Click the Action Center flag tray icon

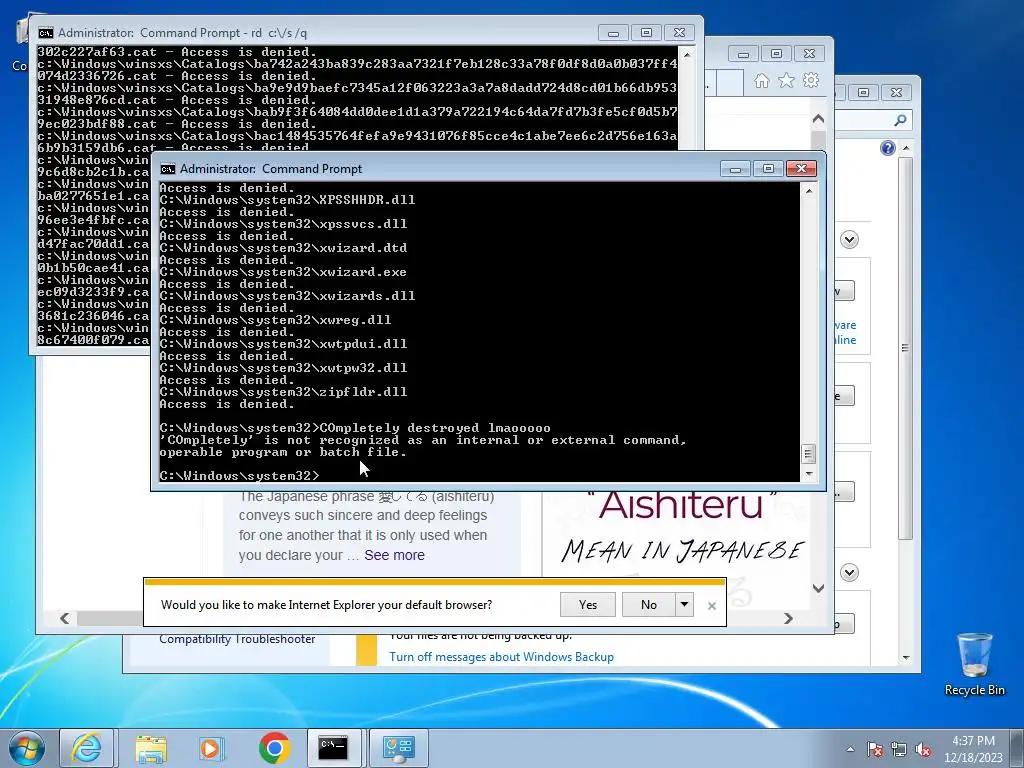click(x=875, y=749)
